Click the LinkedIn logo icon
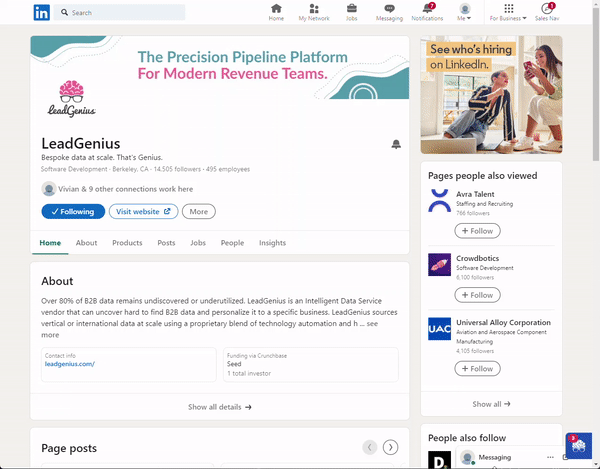This screenshot has height=469, width=600. 41,13
